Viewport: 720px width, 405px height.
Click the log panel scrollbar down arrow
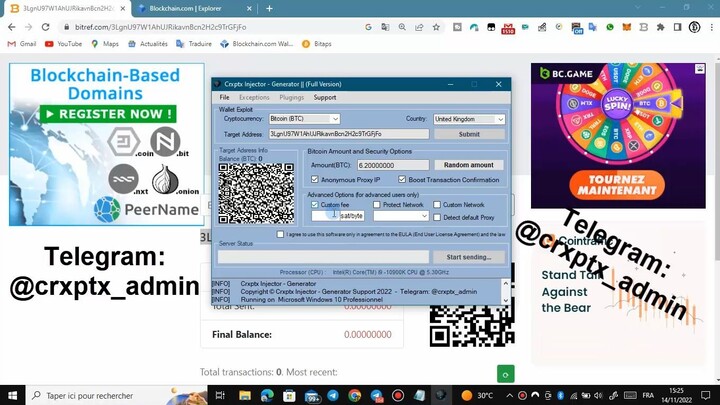click(x=506, y=300)
